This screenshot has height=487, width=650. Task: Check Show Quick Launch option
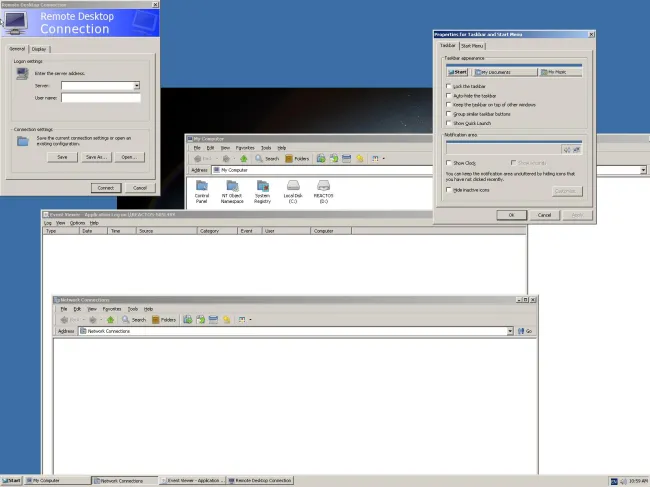(x=449, y=123)
